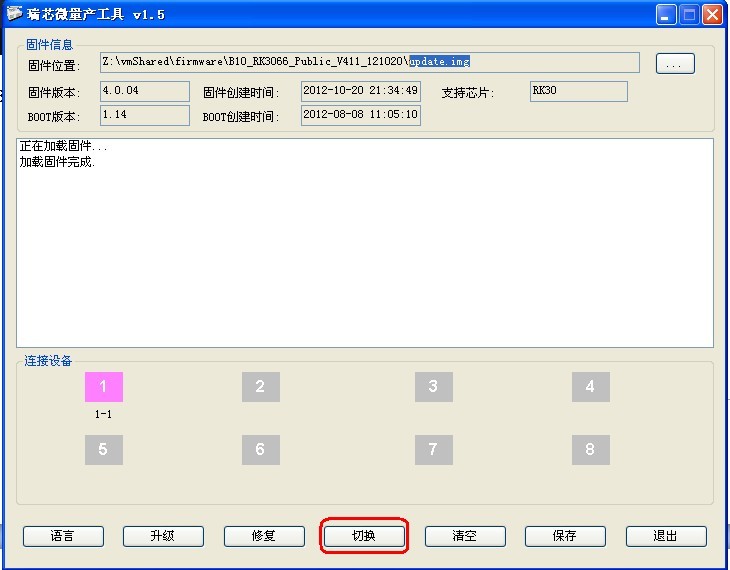Click the 保存 save button
730x570 pixels.
point(565,536)
